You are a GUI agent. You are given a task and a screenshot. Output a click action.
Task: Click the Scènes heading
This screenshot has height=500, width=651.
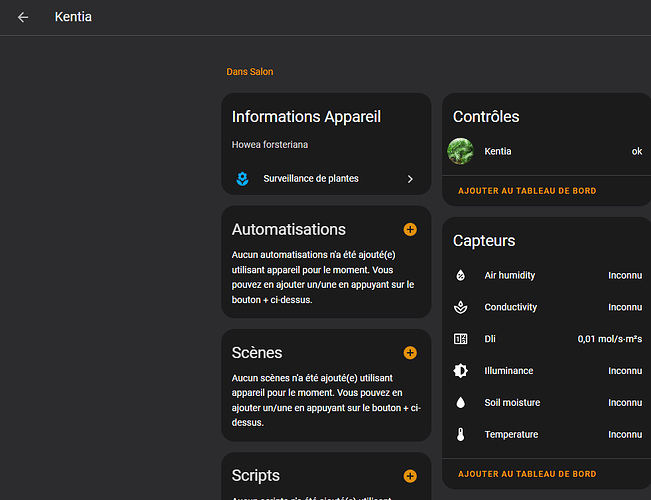pyautogui.click(x=257, y=353)
